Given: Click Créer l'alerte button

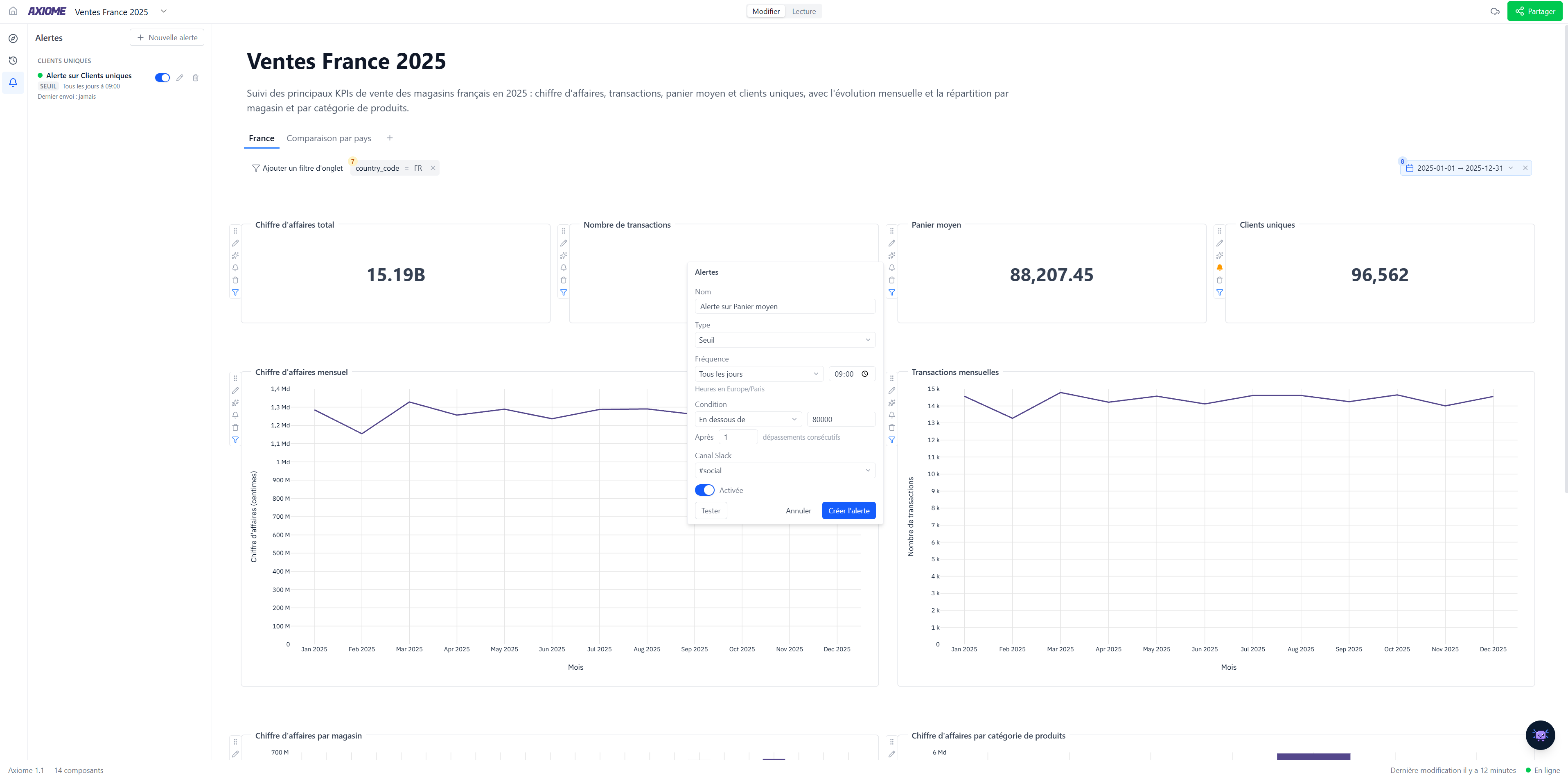Looking at the screenshot, I should coord(848,510).
